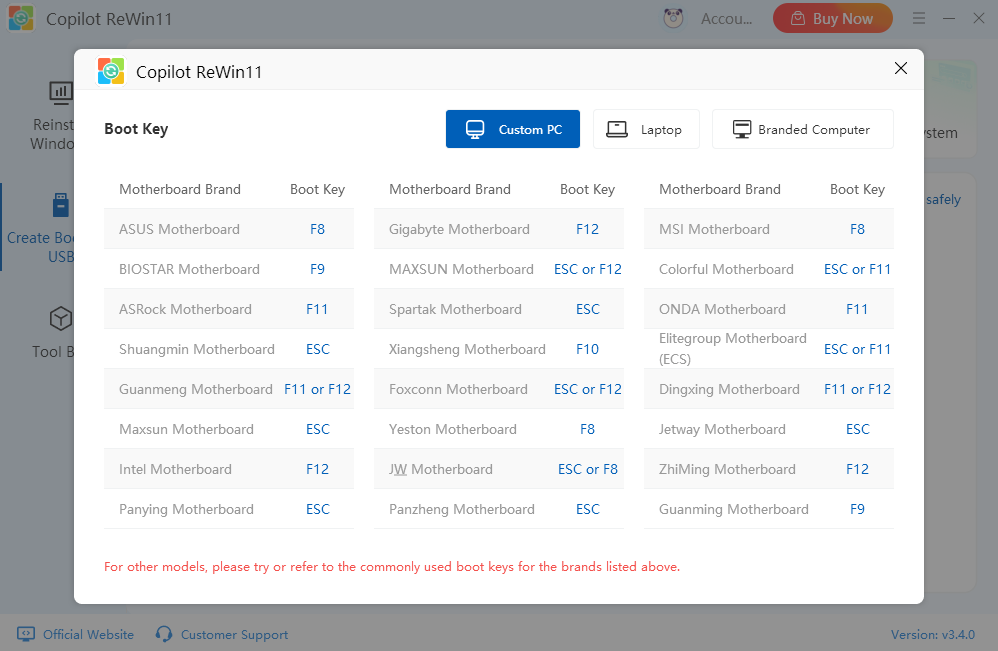The image size is (998, 651).
Task: Close the Boot Key dialog
Action: [x=900, y=69]
